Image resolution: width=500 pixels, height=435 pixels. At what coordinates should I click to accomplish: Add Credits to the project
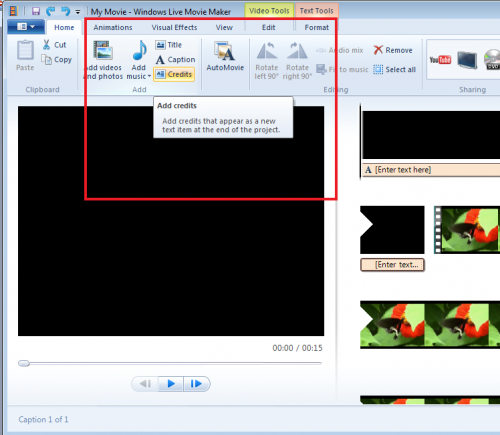coord(174,74)
